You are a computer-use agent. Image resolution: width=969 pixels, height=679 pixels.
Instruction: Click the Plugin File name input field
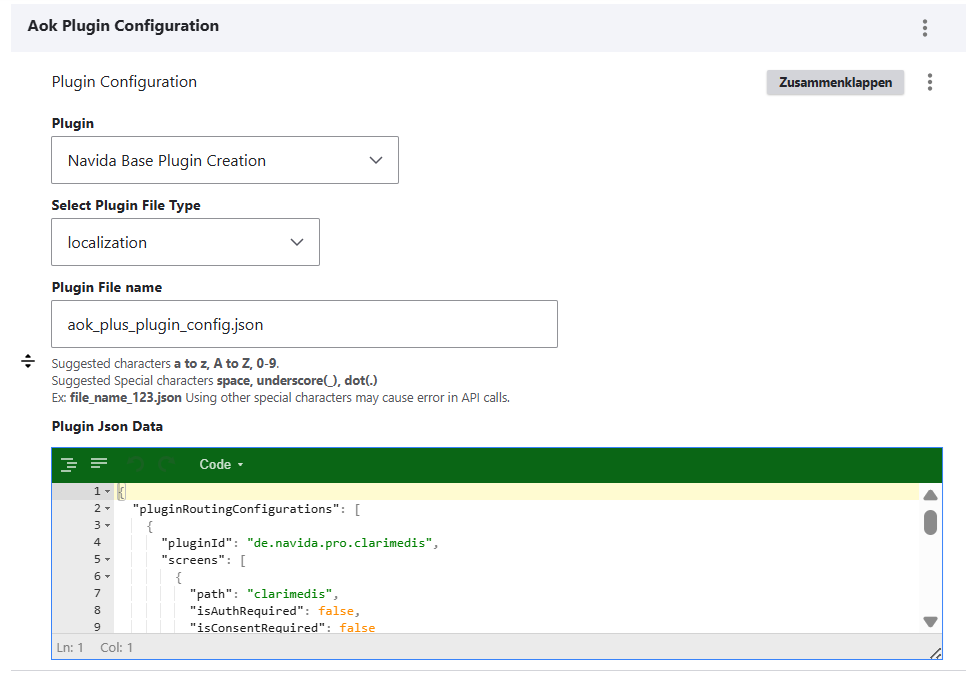click(x=304, y=324)
